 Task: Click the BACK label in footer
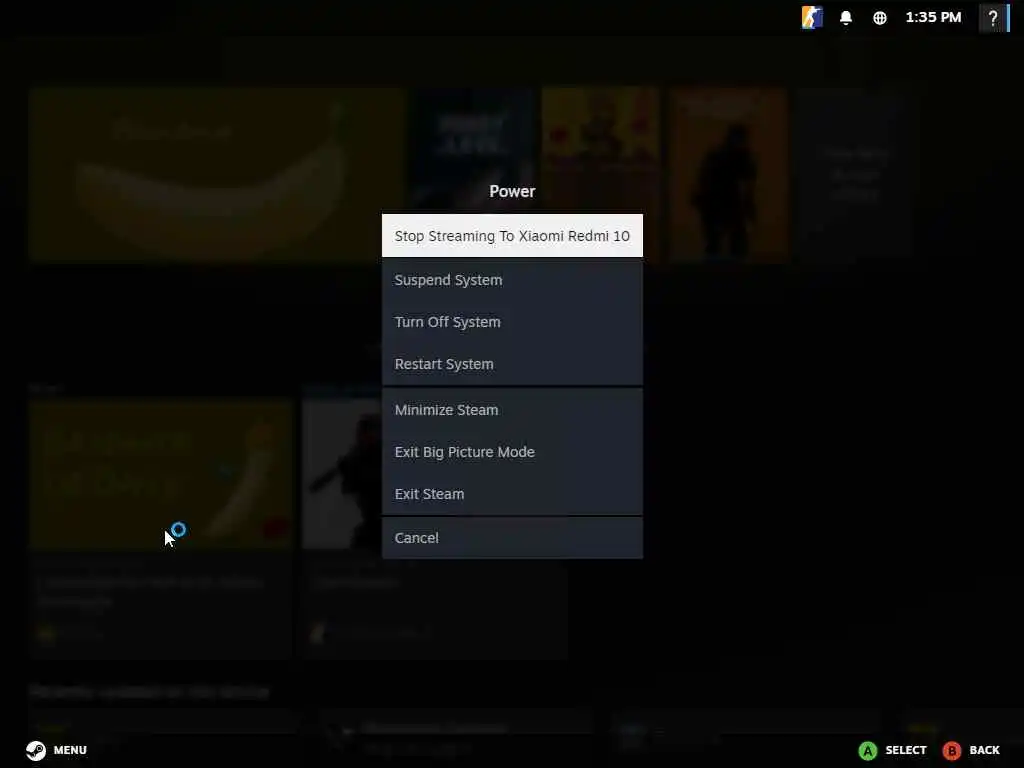tap(984, 750)
